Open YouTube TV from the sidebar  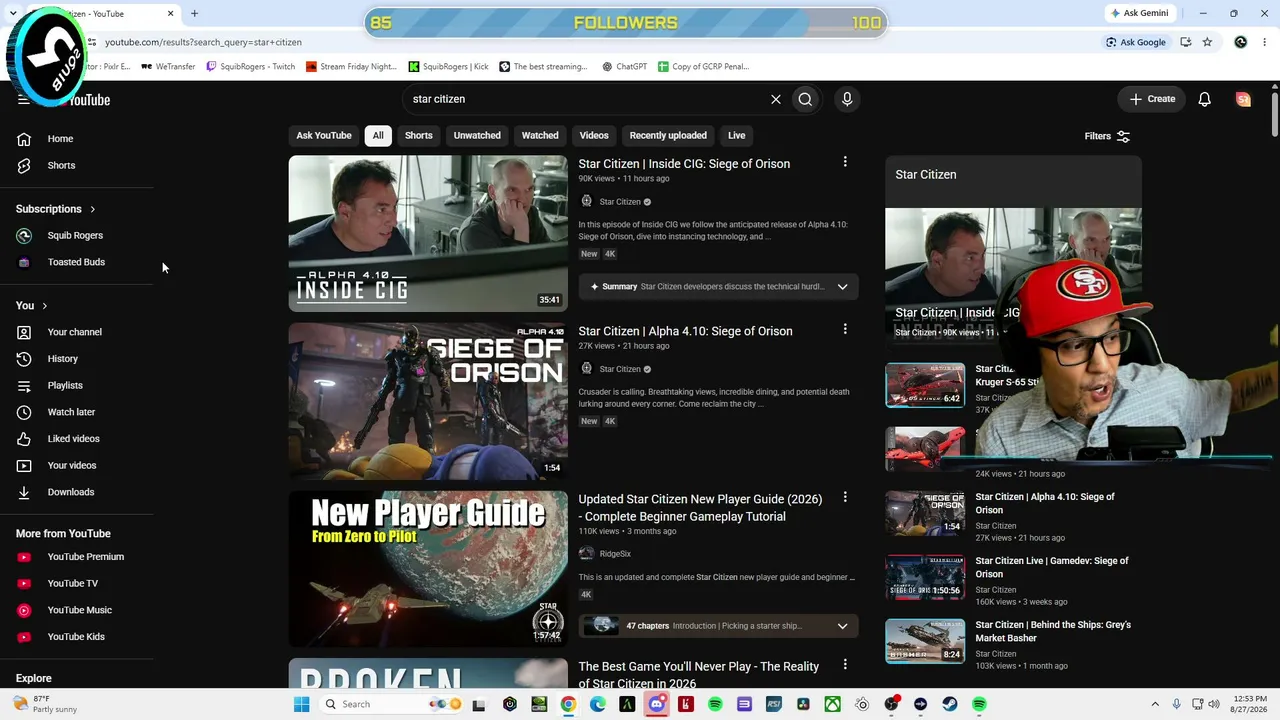[72, 583]
